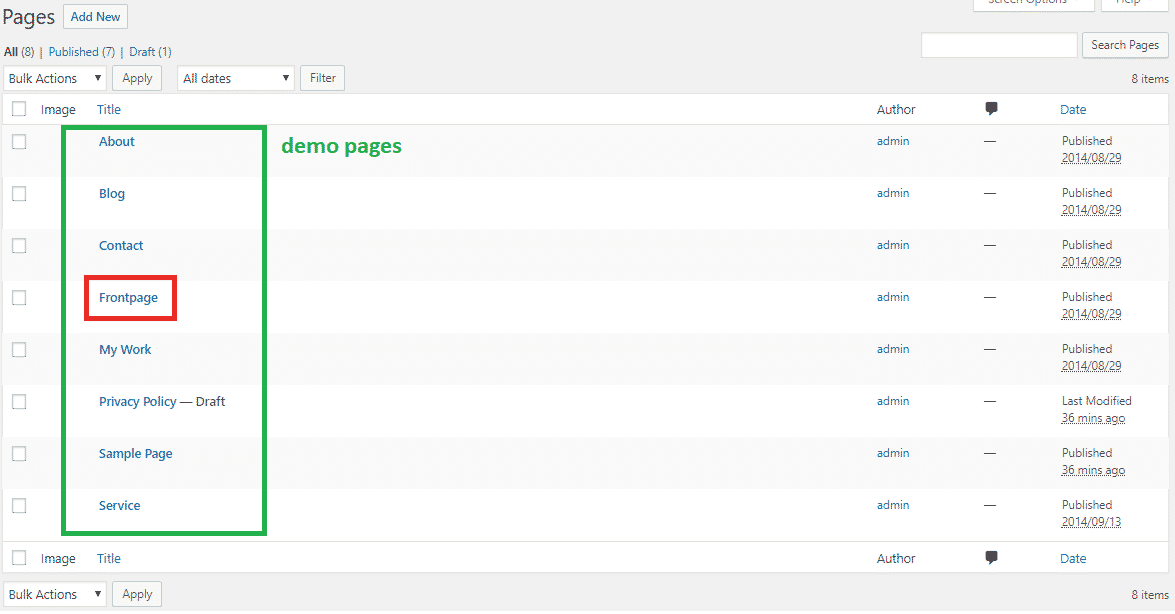
Task: Mark the My Work page checkbox
Action: pyautogui.click(x=19, y=349)
